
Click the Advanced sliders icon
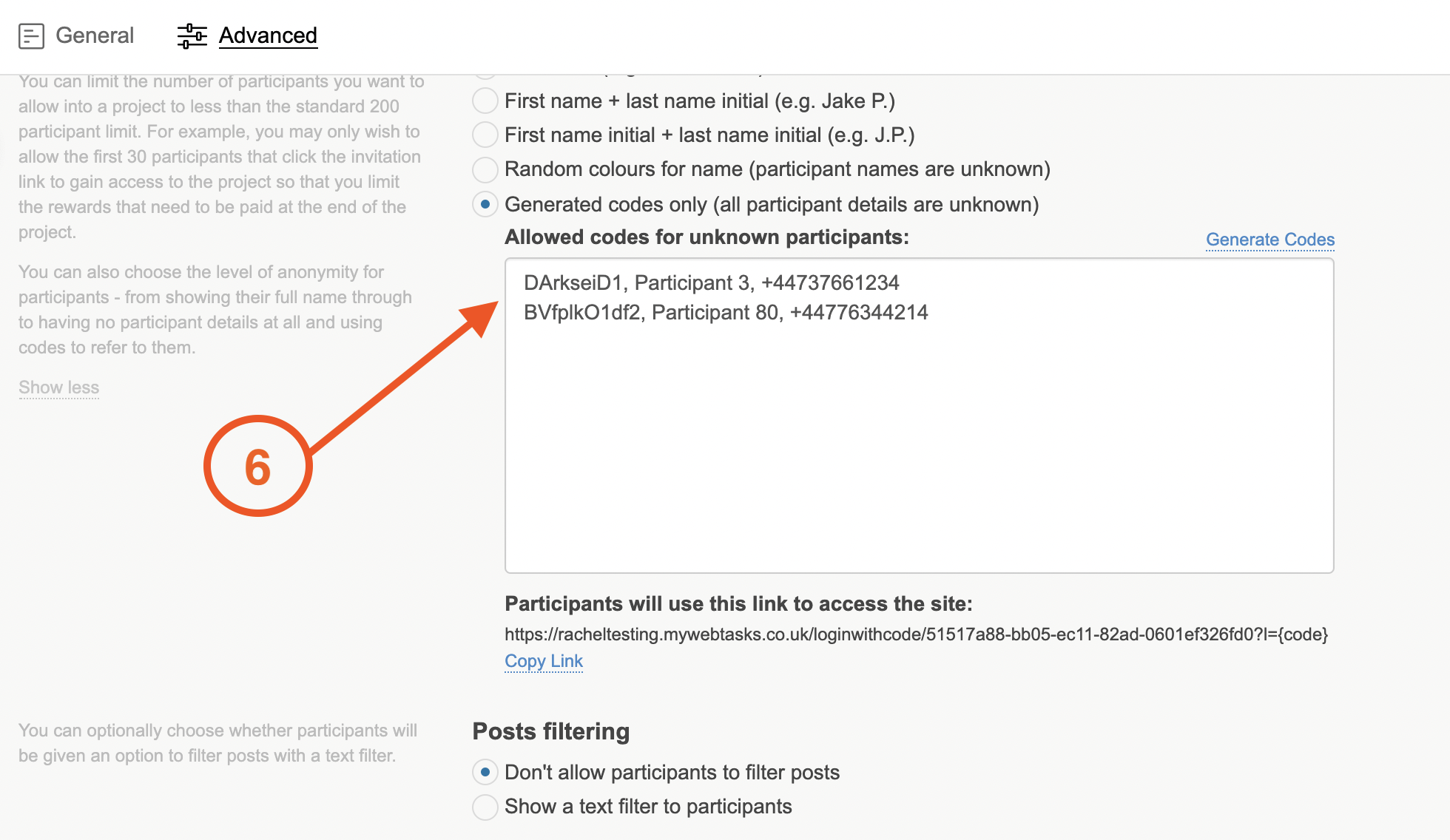tap(192, 35)
